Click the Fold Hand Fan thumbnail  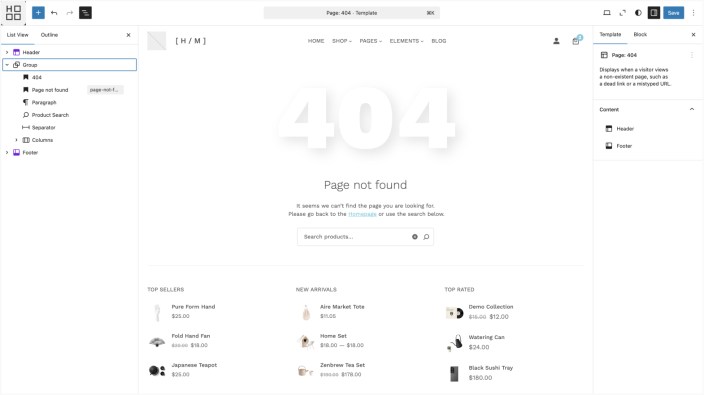[157, 342]
